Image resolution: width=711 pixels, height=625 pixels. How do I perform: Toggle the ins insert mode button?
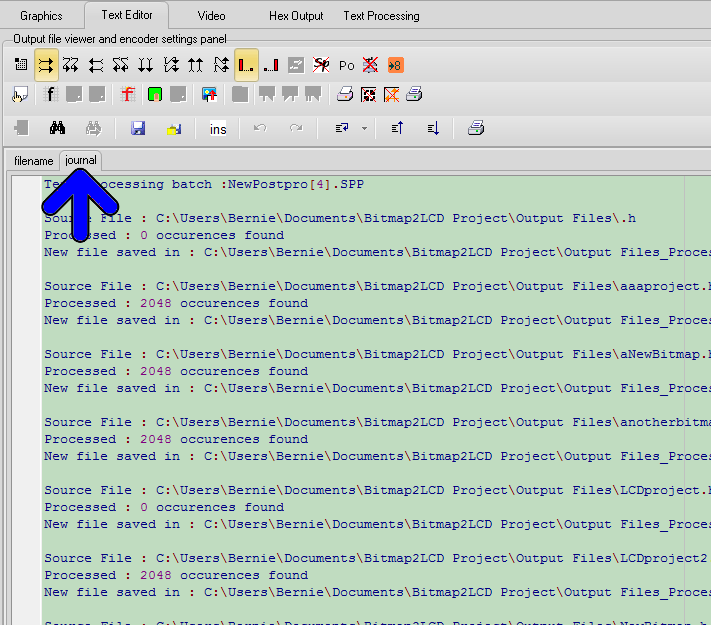[x=218, y=129]
